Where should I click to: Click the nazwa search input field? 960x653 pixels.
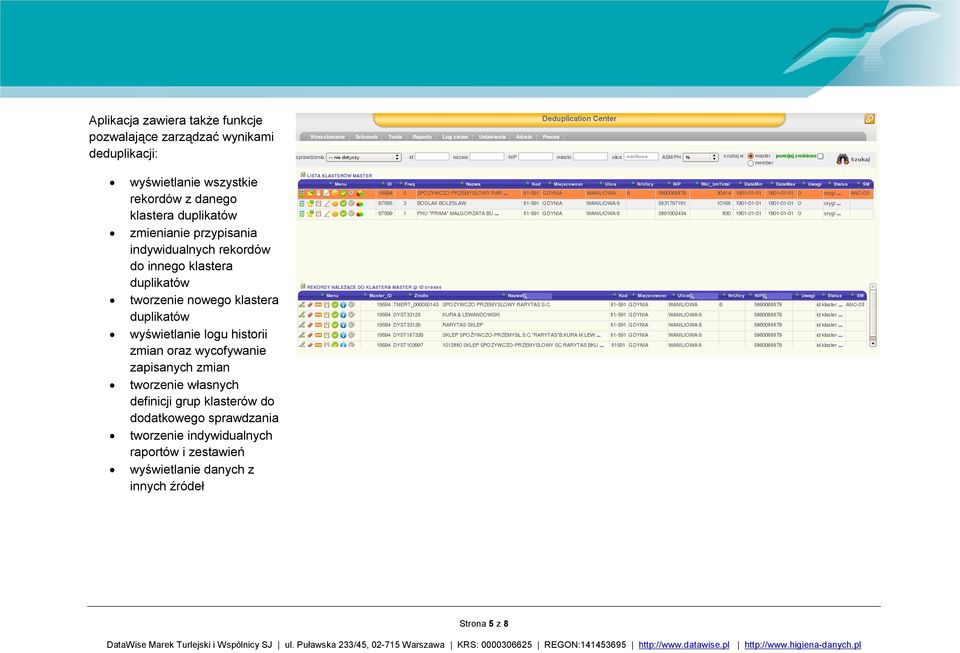[487, 157]
